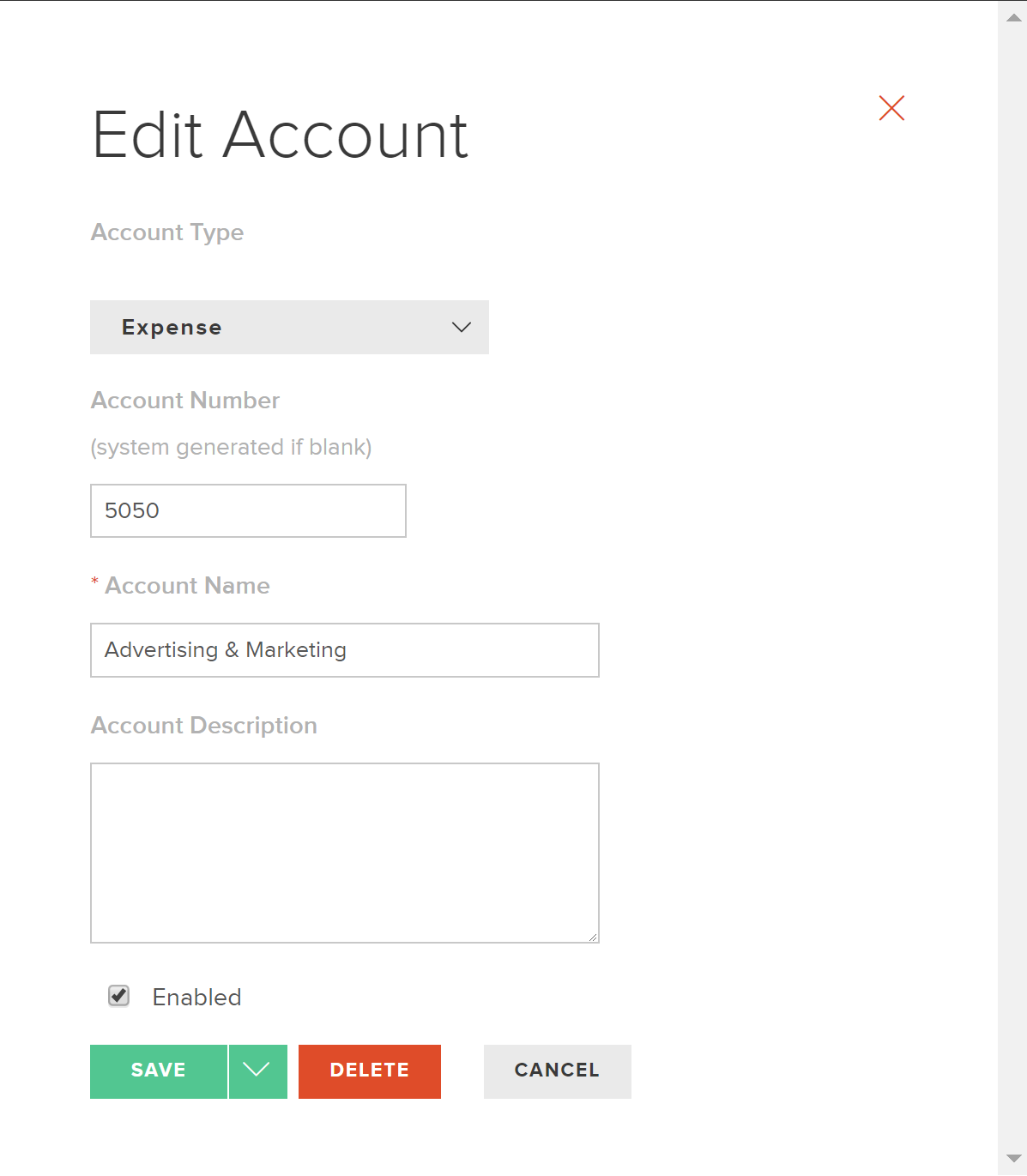Viewport: 1027px width, 1176px height.
Task: Click the Account Number label
Action: coord(185,401)
